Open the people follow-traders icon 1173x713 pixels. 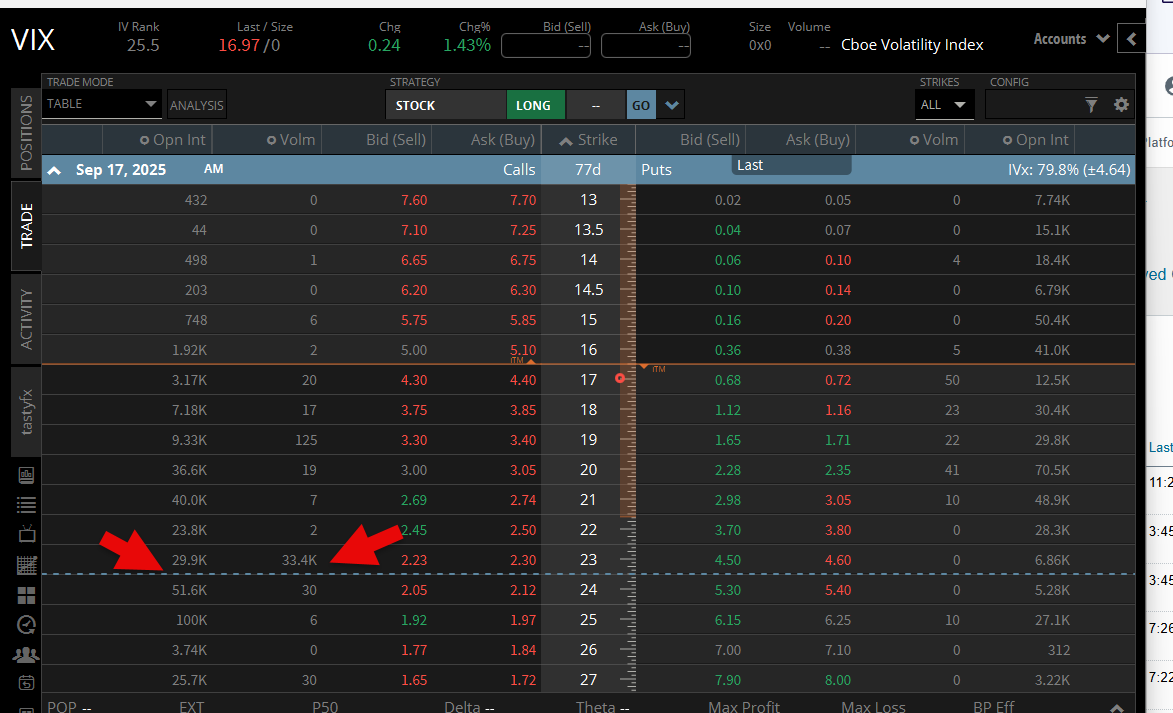point(26,655)
